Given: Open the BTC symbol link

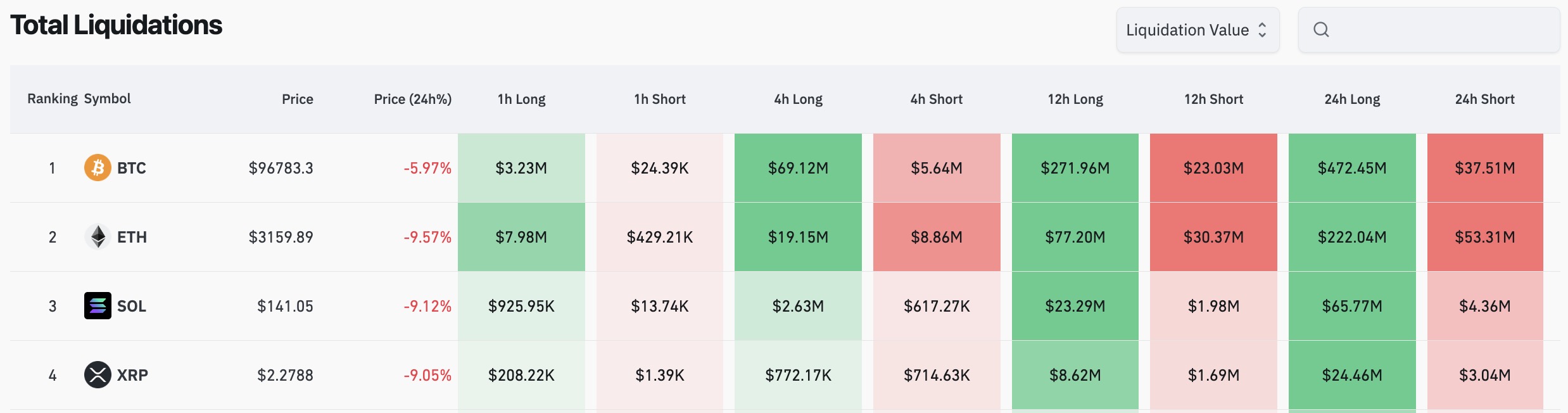Looking at the screenshot, I should (132, 168).
